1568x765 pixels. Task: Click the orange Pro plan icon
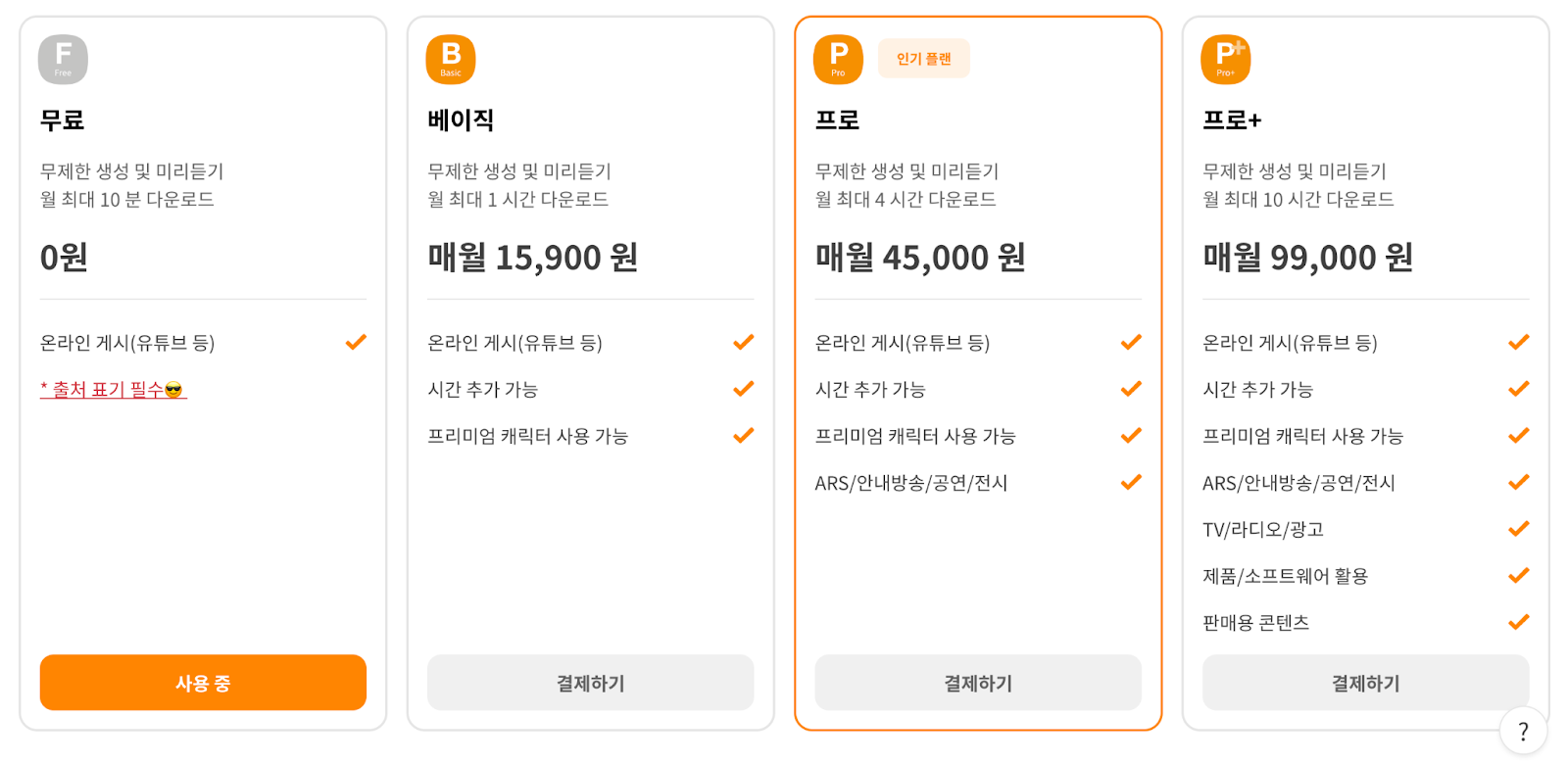[838, 59]
